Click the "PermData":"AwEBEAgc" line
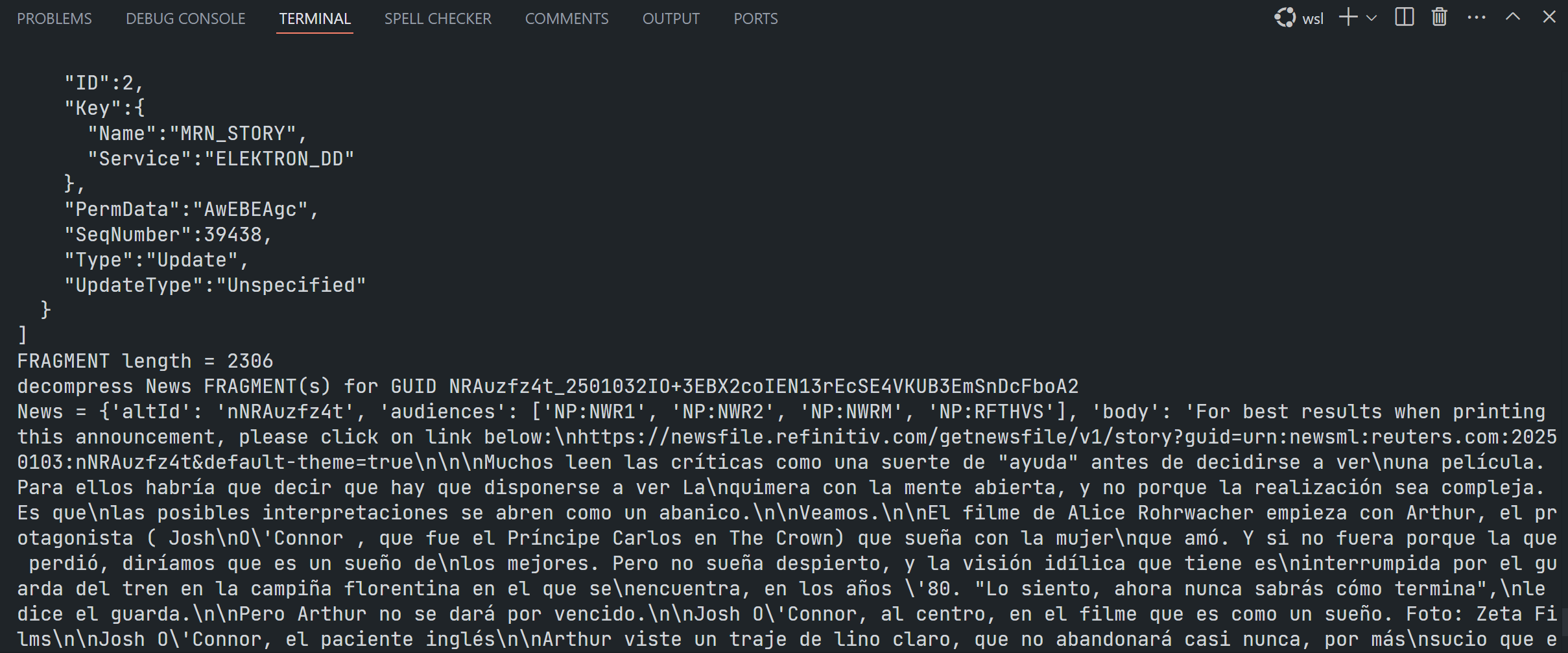Screen dimensions: 1568x653 [x=191, y=209]
